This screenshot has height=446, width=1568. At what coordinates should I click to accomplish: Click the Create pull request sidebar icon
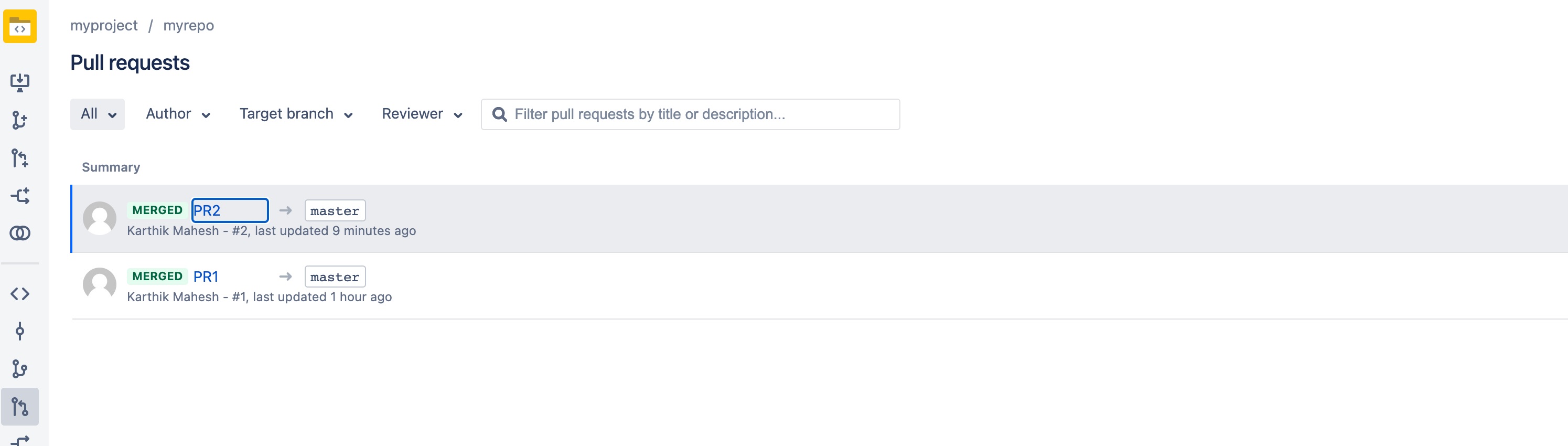(19, 158)
